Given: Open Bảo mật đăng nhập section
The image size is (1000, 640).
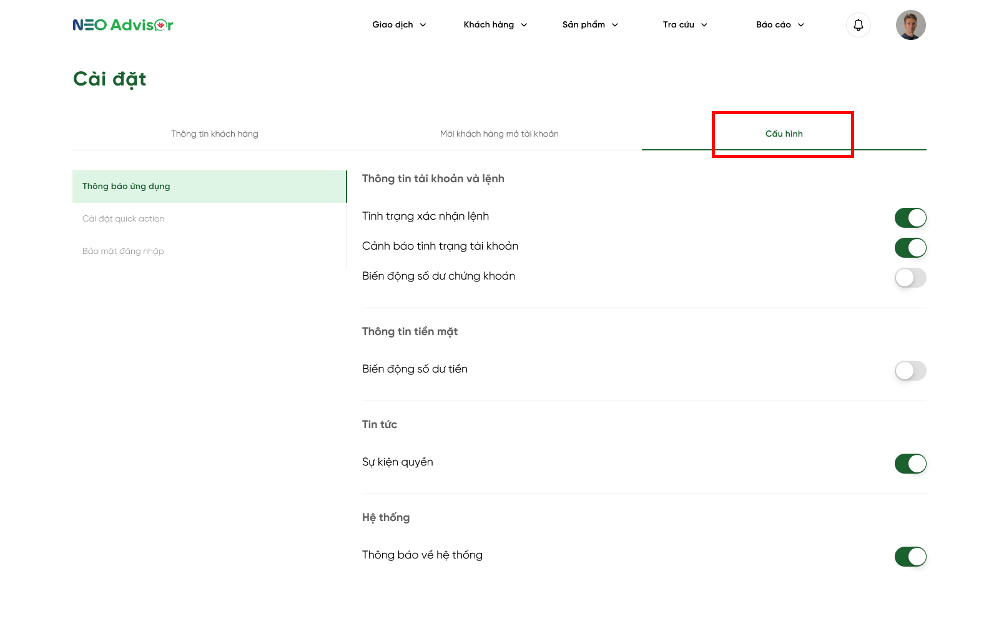Looking at the screenshot, I should coord(123,251).
